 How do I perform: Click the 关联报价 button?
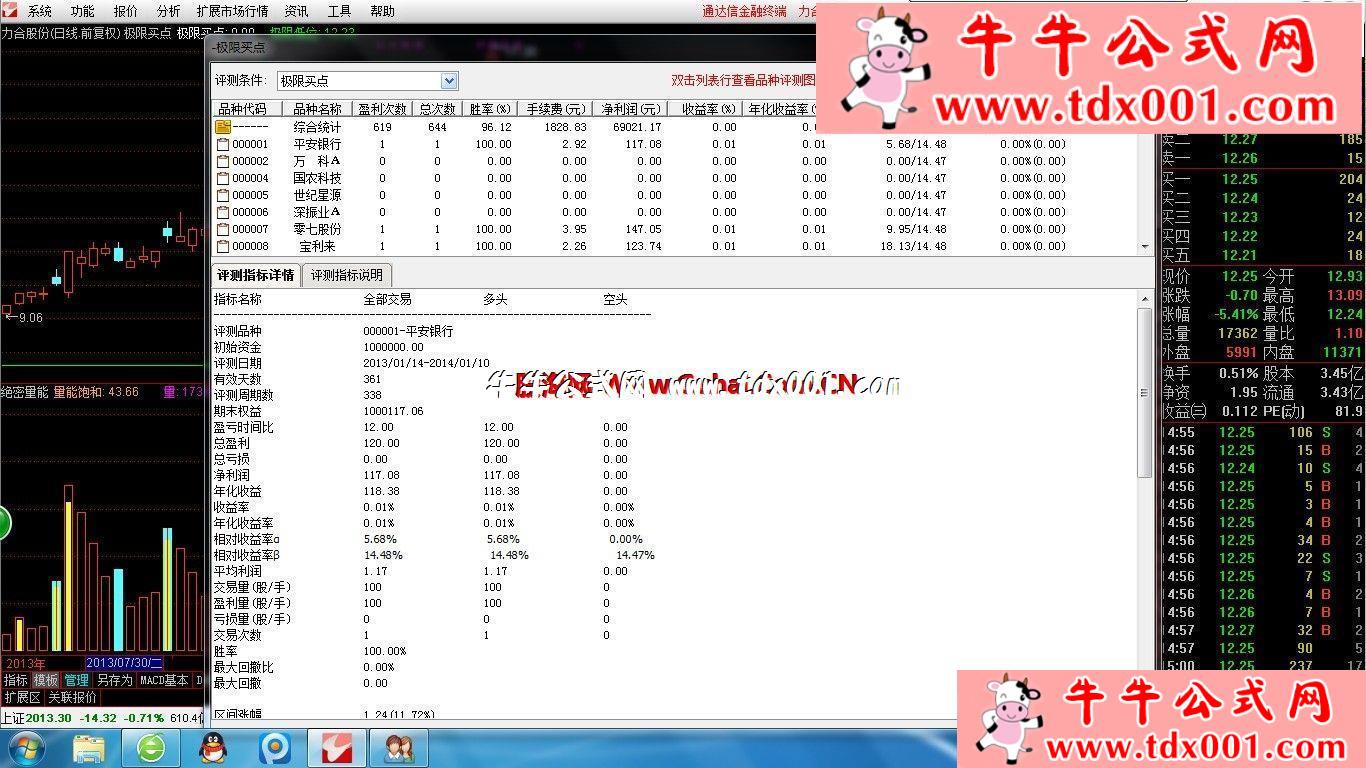pos(73,697)
